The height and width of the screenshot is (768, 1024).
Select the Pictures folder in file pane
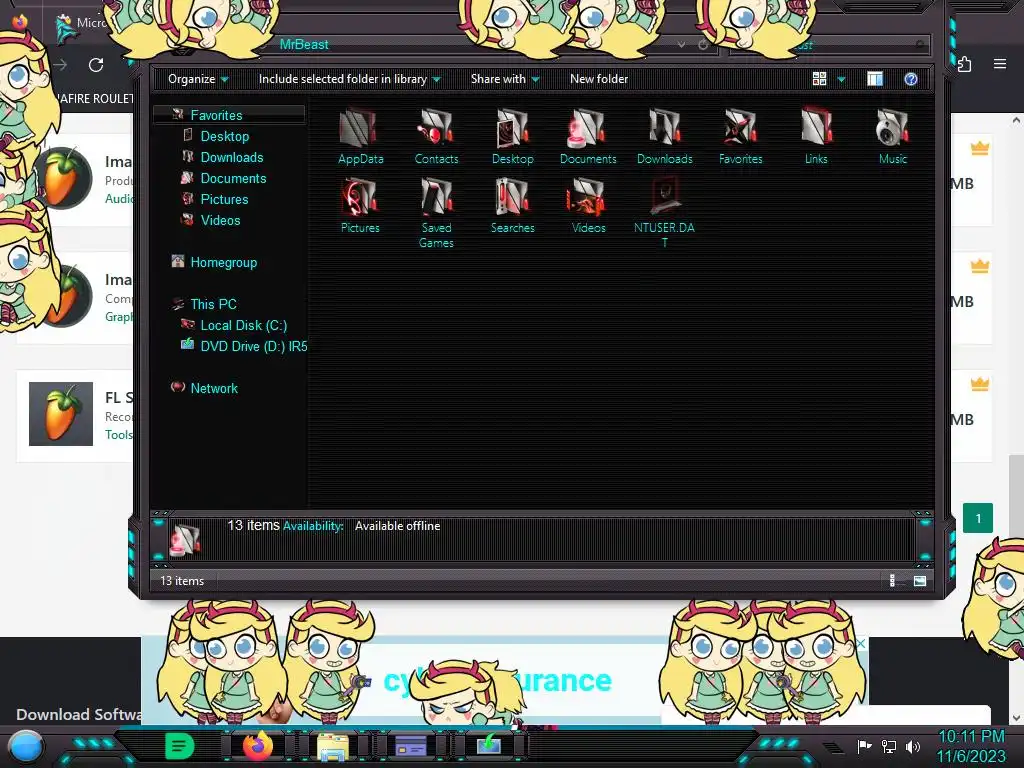(360, 206)
